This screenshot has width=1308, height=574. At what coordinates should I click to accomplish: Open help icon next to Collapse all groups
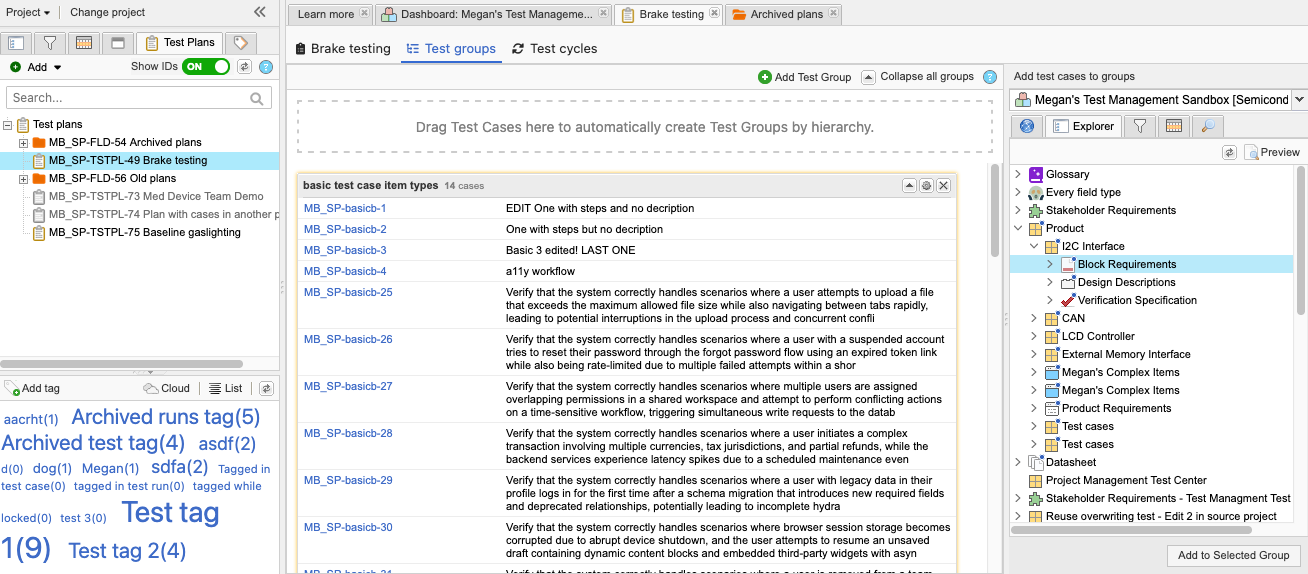990,77
